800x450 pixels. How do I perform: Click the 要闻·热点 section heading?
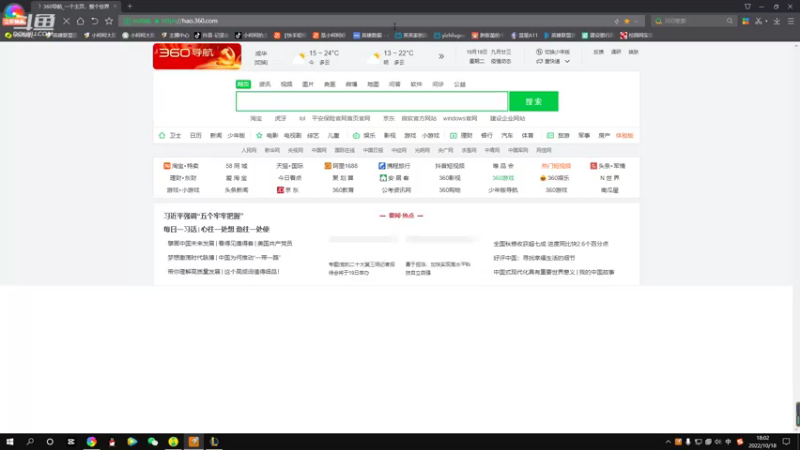coord(402,216)
